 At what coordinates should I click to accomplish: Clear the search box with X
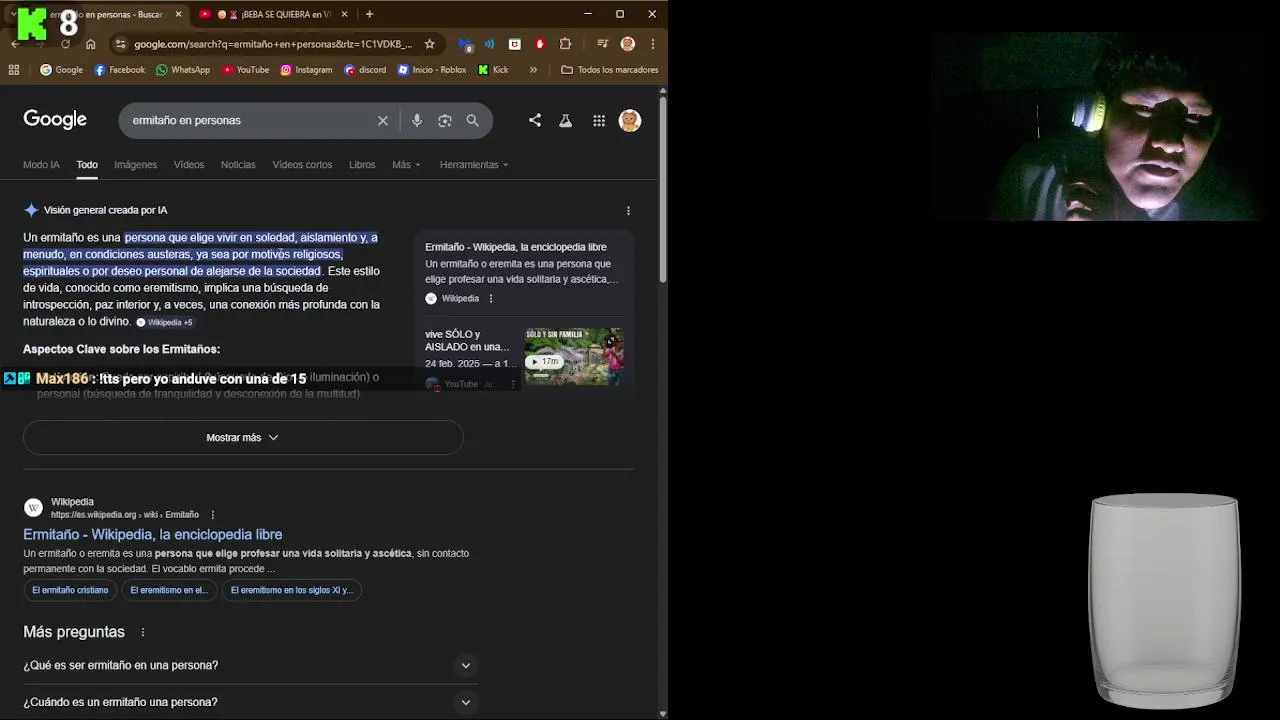click(382, 120)
